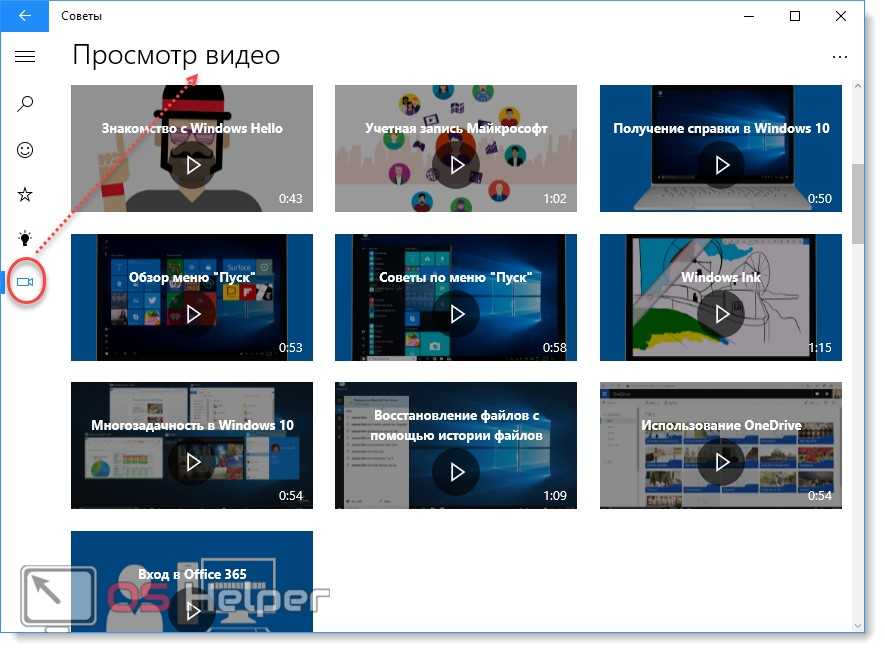885x653 pixels.
Task: Open Многозадачность в Windows 10 video
Action: click(x=192, y=461)
